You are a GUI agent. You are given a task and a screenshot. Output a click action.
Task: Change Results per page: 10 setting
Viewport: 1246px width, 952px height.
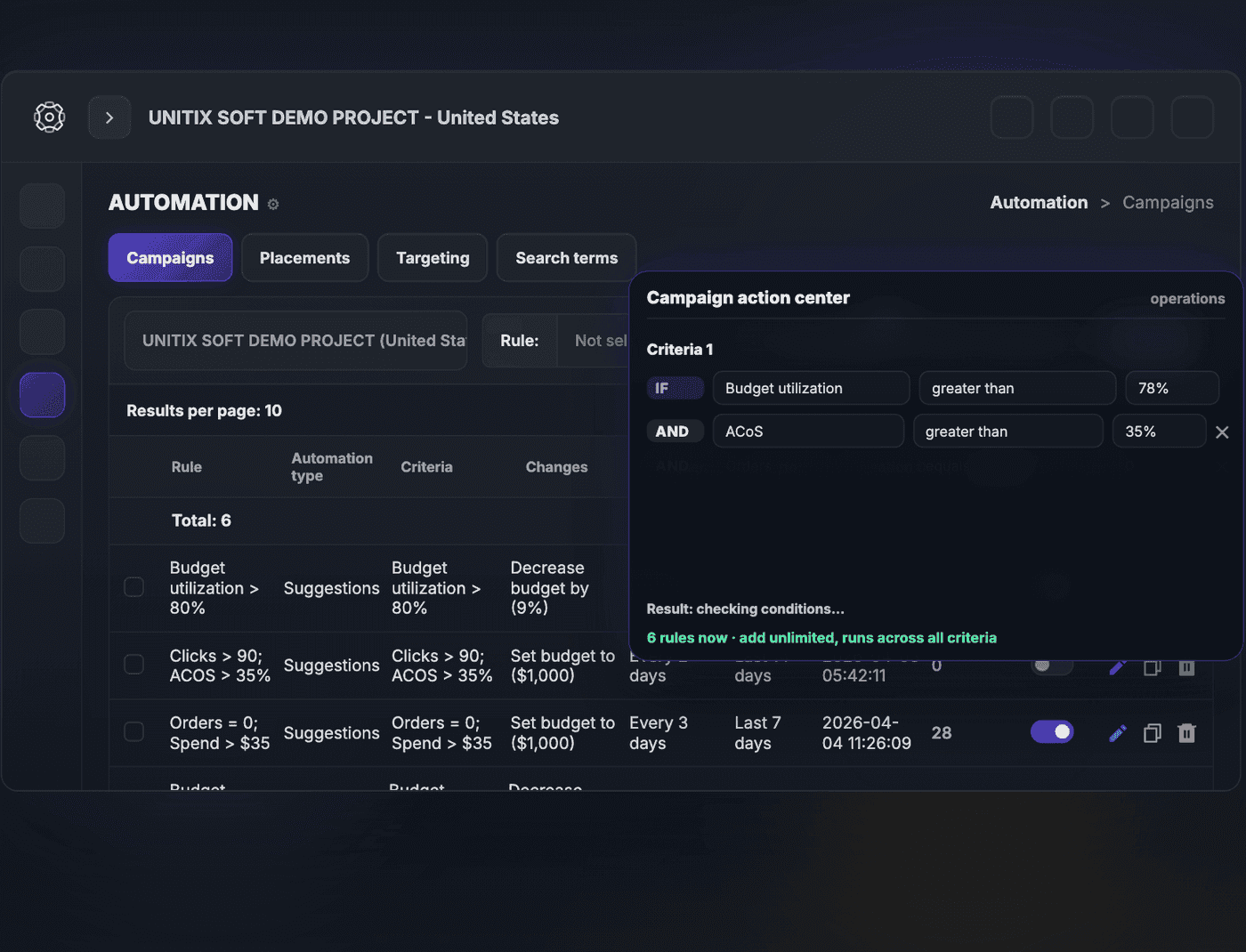204,410
